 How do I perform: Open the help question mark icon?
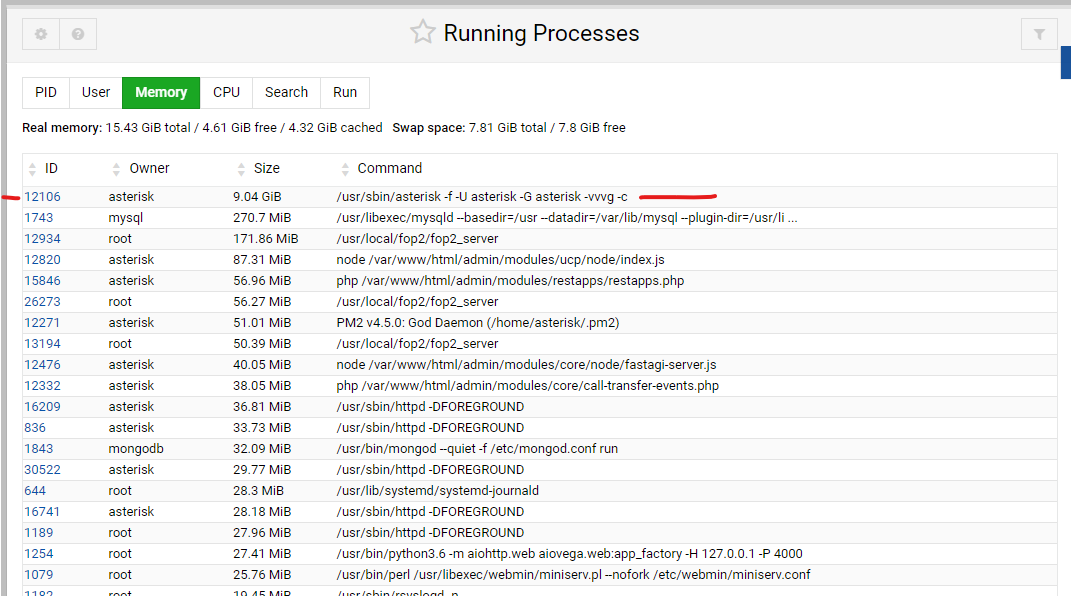78,34
